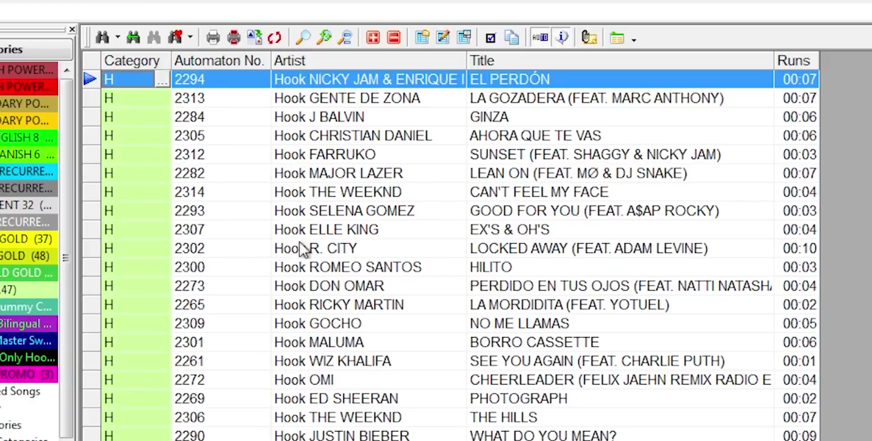Image resolution: width=872 pixels, height=441 pixels.
Task: Click the stacked tables icon
Action: 464,37
